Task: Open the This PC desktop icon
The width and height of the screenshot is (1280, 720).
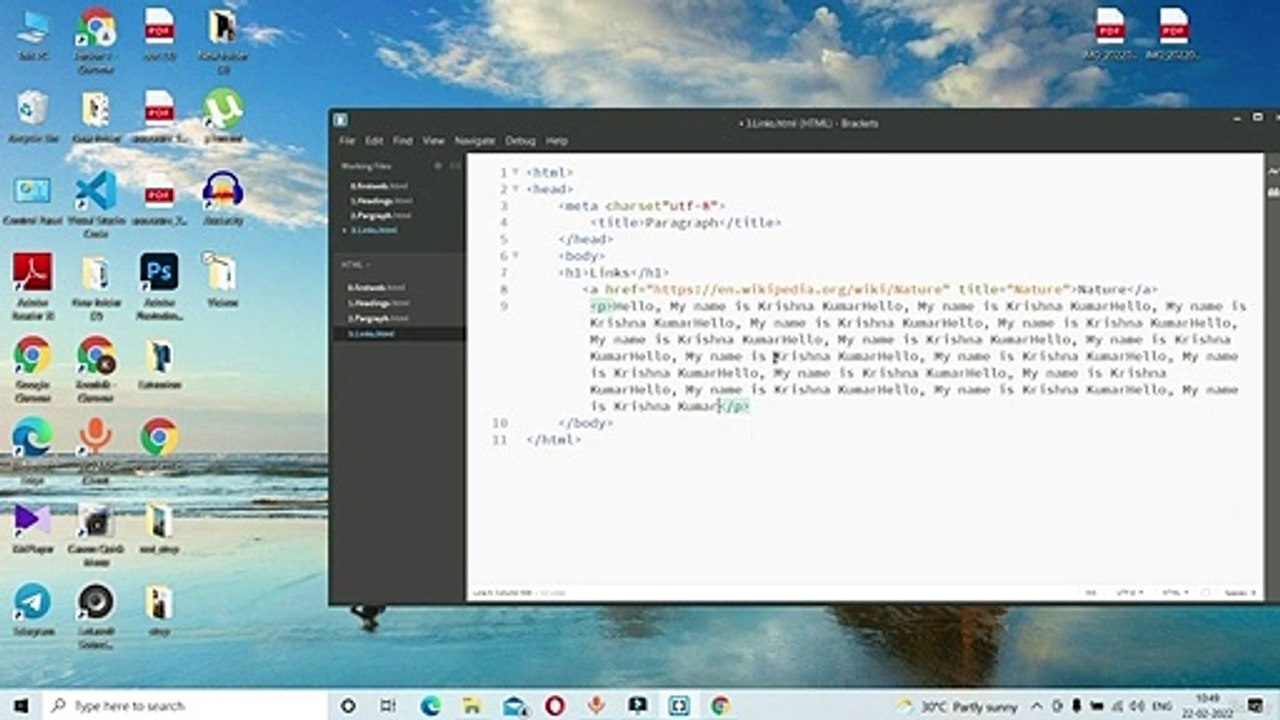Action: click(32, 35)
